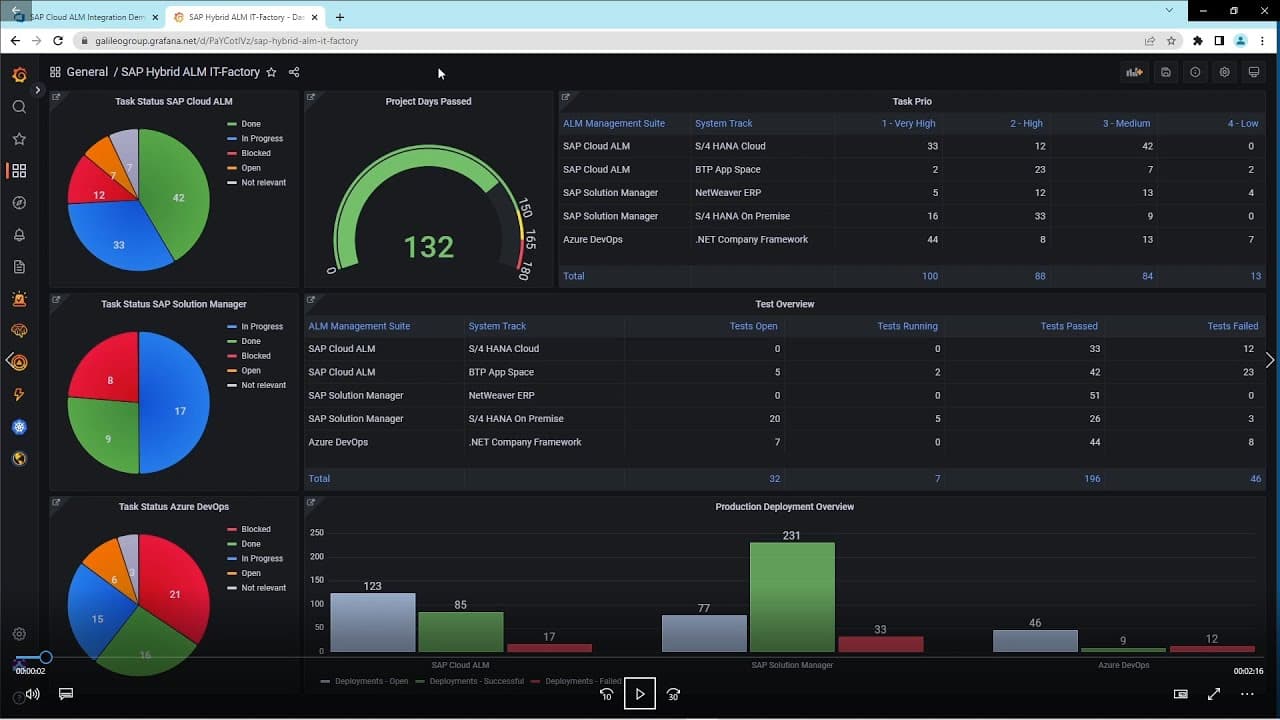Sort Test Overview by Tests Failed column
The image size is (1280, 720).
pos(1233,326)
